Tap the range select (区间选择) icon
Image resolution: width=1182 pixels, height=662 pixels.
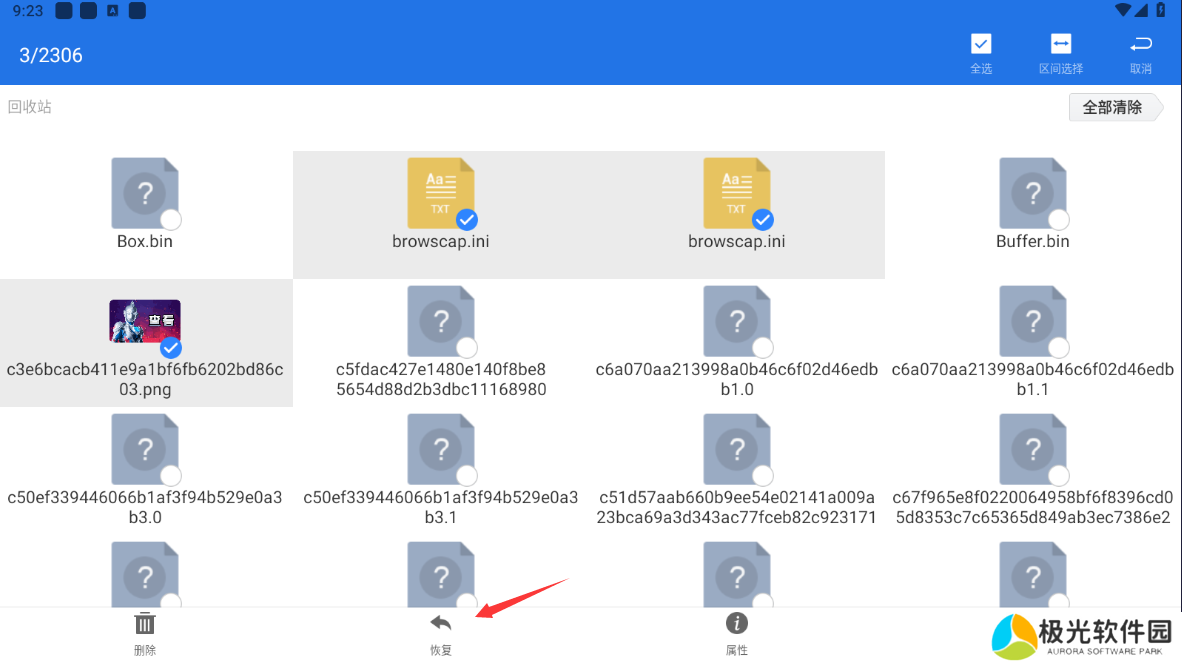[x=1061, y=45]
